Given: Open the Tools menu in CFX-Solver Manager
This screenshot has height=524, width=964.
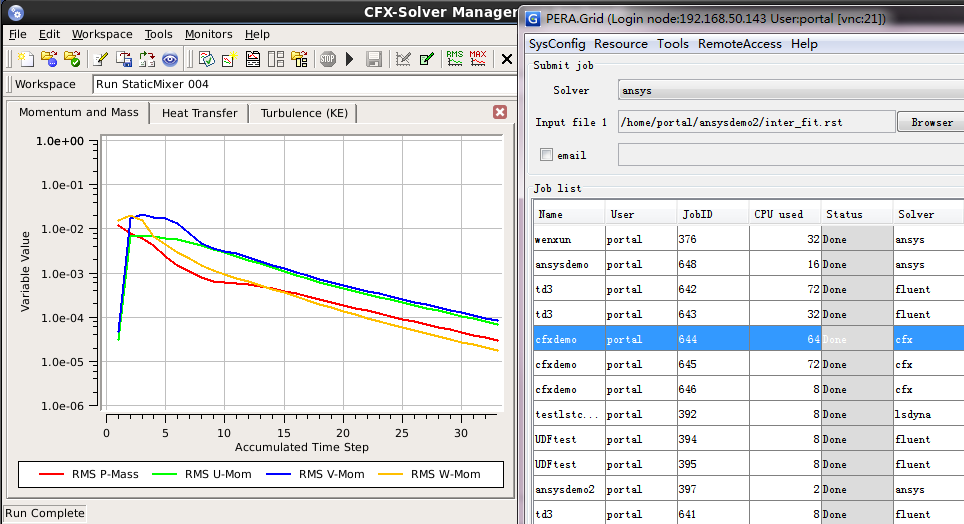Looking at the screenshot, I should point(159,34).
